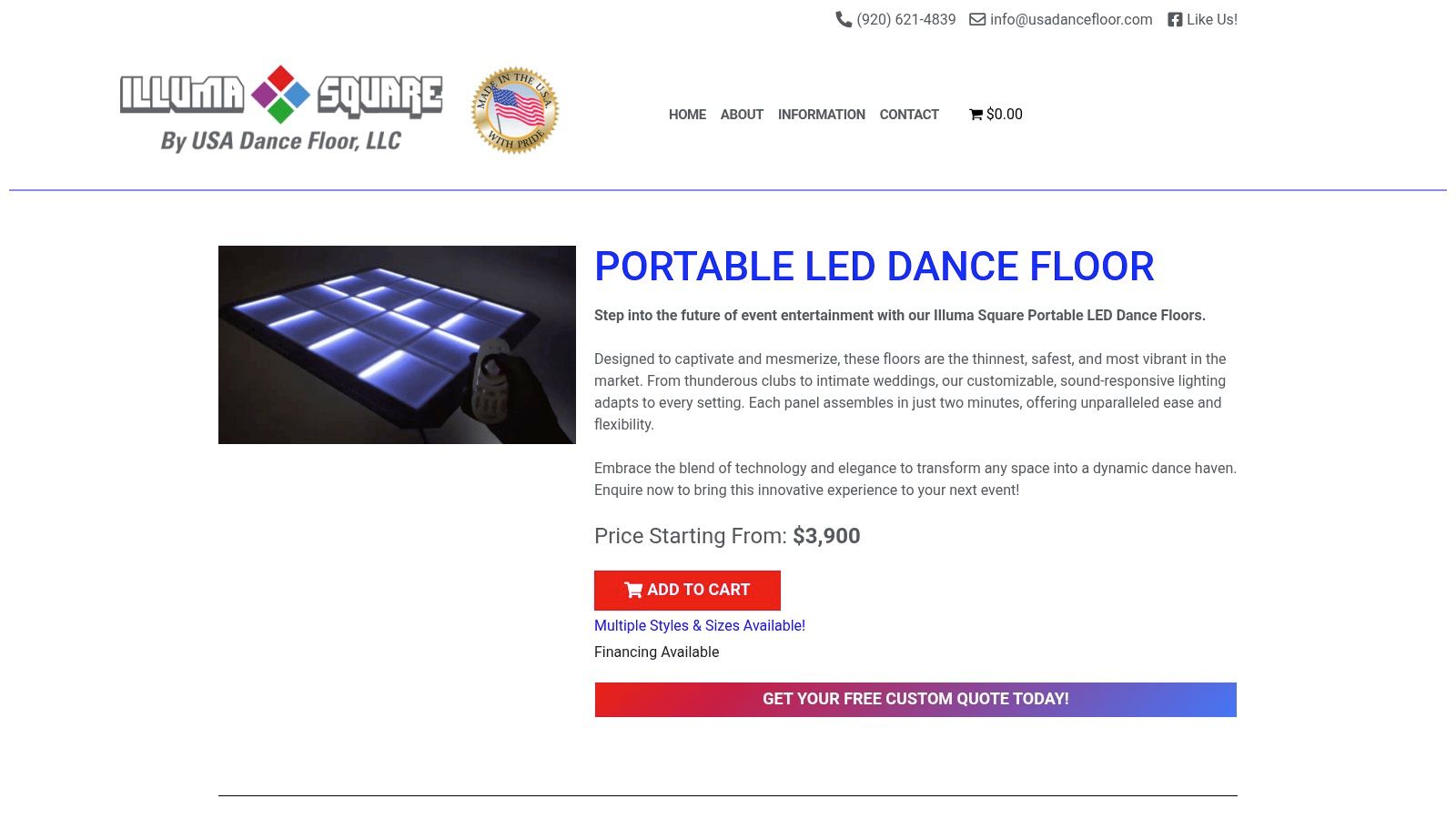Click the Made in the USA badge

[x=515, y=110]
